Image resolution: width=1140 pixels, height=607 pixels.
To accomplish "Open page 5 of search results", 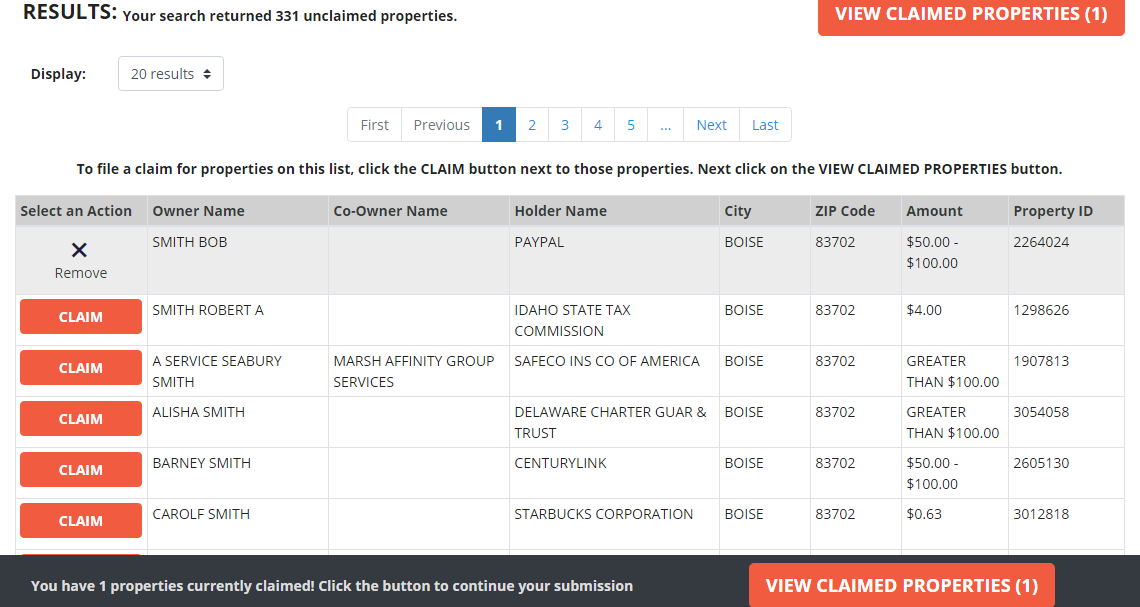I will (631, 124).
